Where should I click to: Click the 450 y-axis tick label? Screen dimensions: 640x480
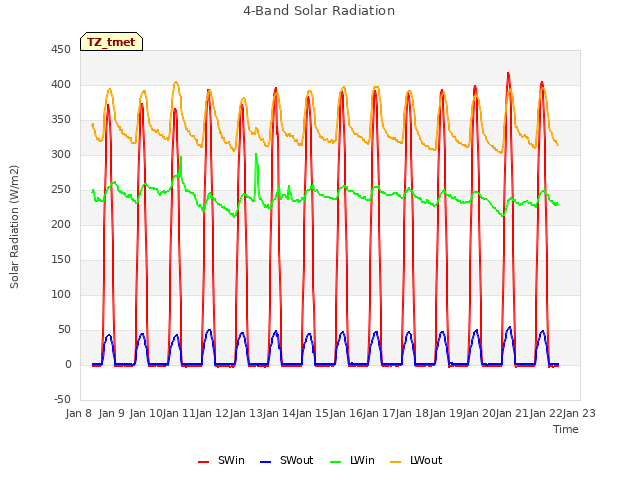pos(61,50)
